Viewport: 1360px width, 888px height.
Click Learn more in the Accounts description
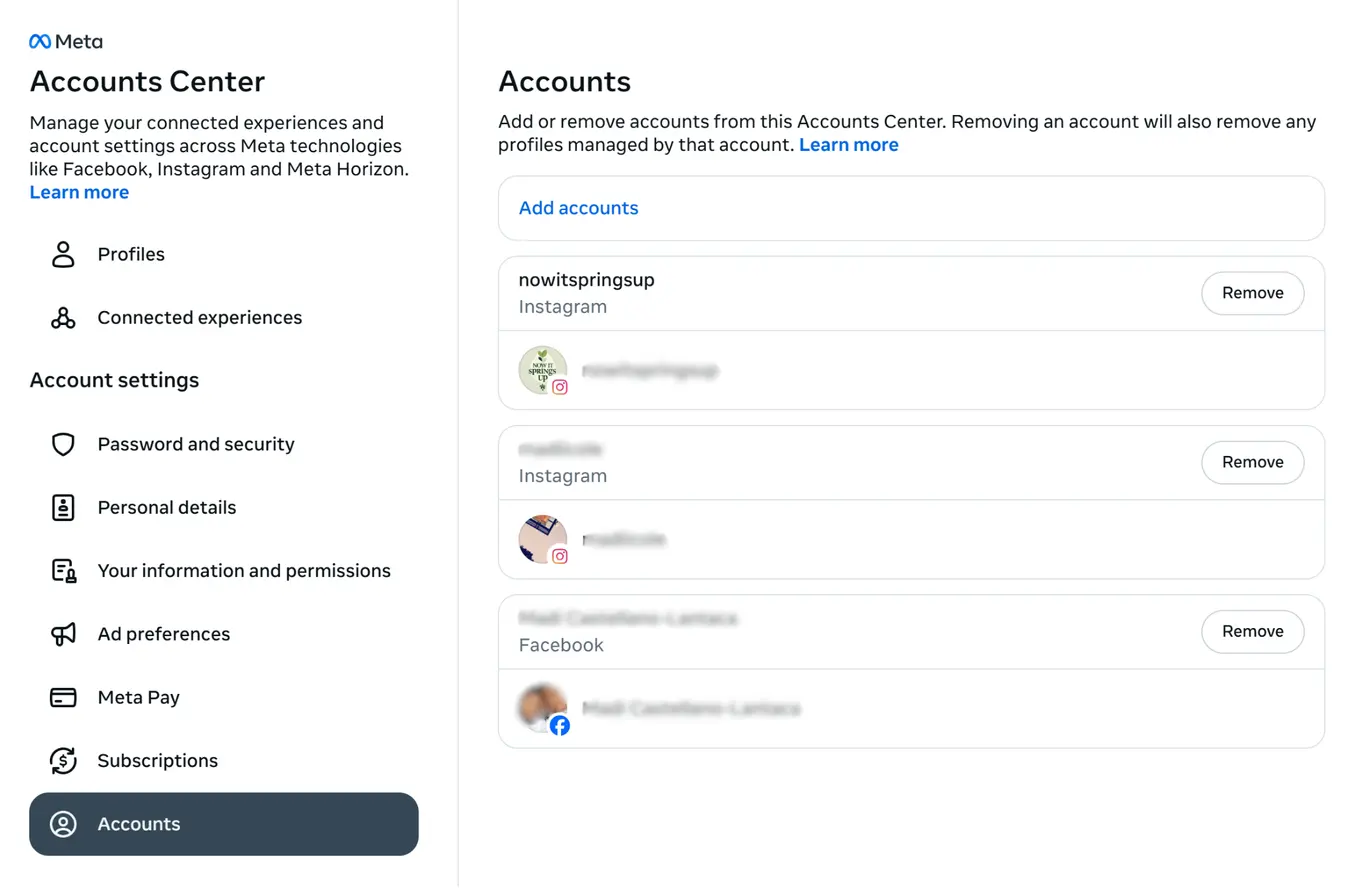pyautogui.click(x=848, y=145)
